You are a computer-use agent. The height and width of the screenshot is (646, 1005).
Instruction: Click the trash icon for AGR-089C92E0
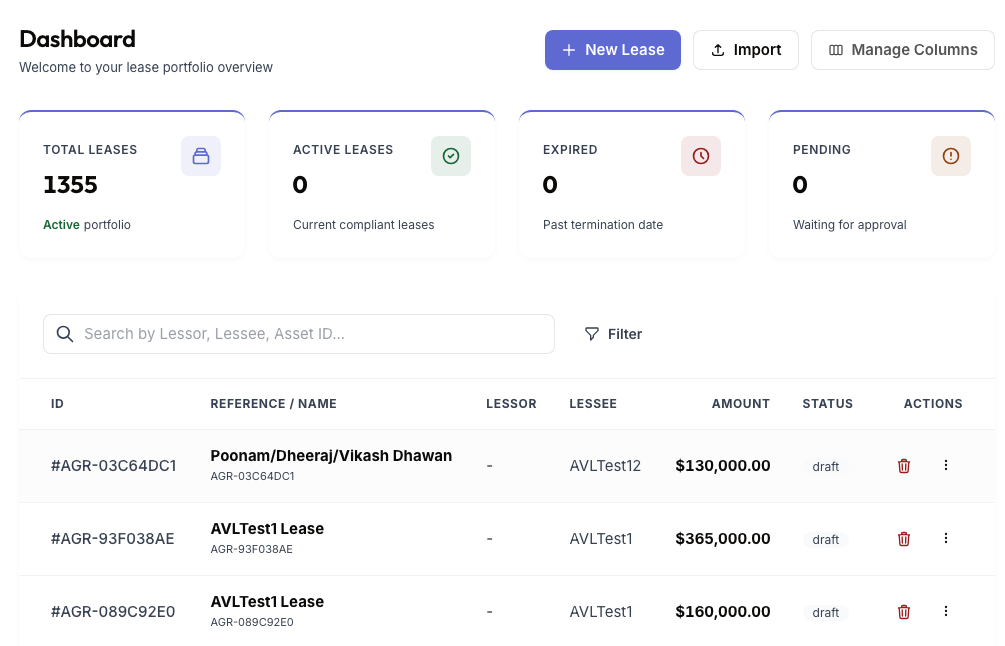[903, 612]
